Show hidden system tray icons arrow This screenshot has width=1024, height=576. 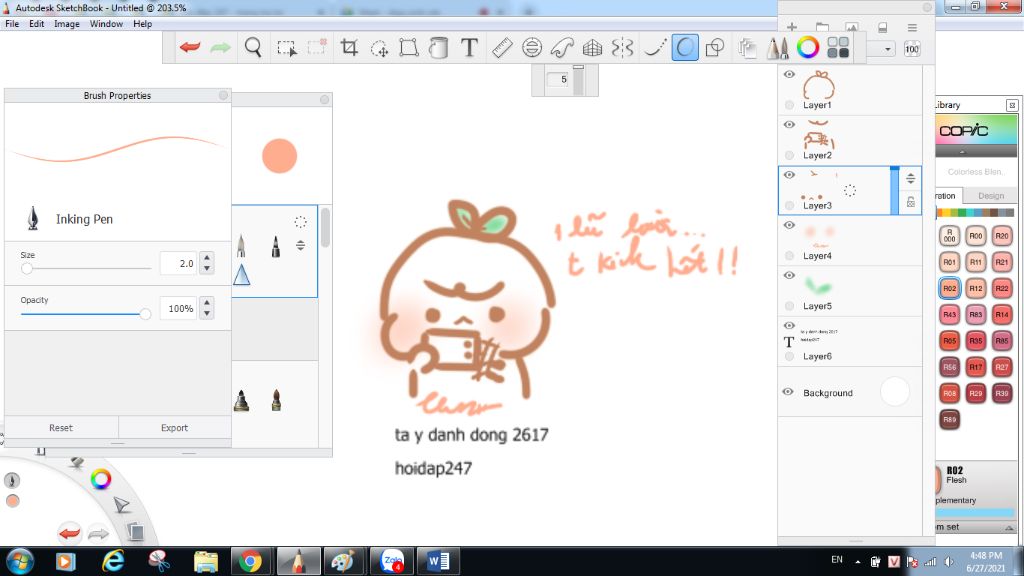pyautogui.click(x=857, y=562)
